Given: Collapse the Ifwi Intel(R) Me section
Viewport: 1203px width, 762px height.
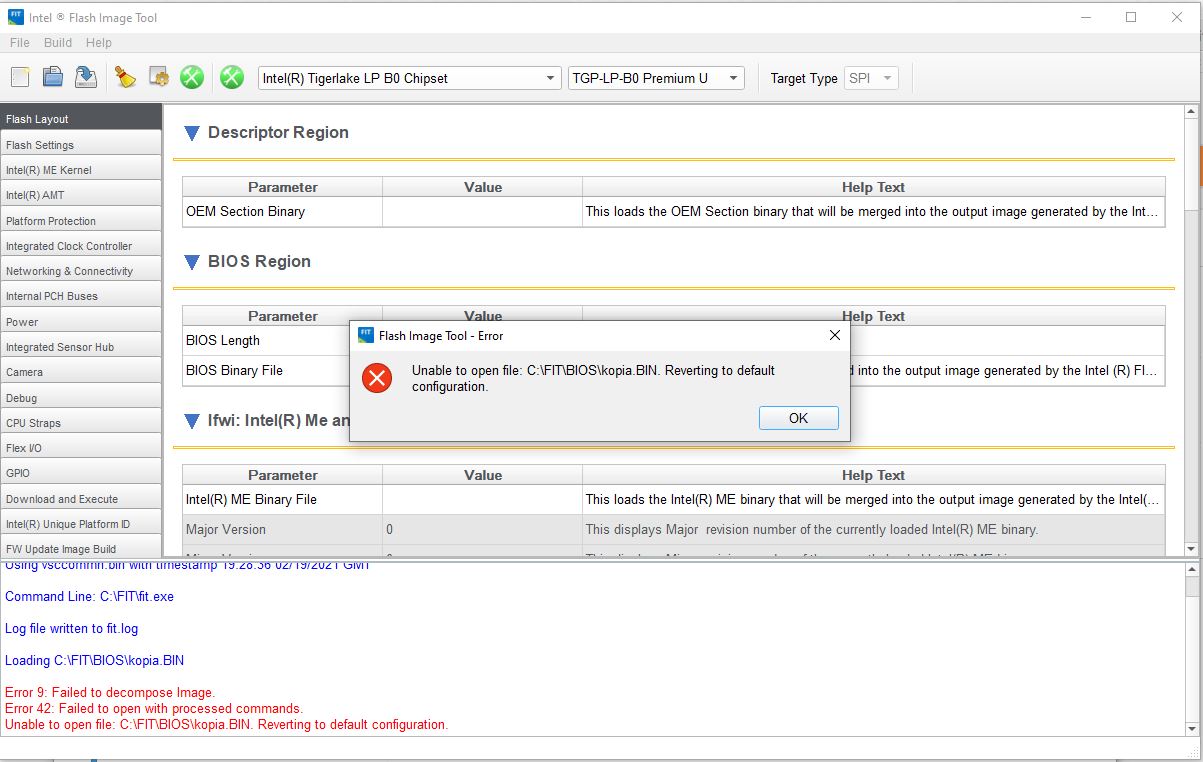Looking at the screenshot, I should coord(191,421).
